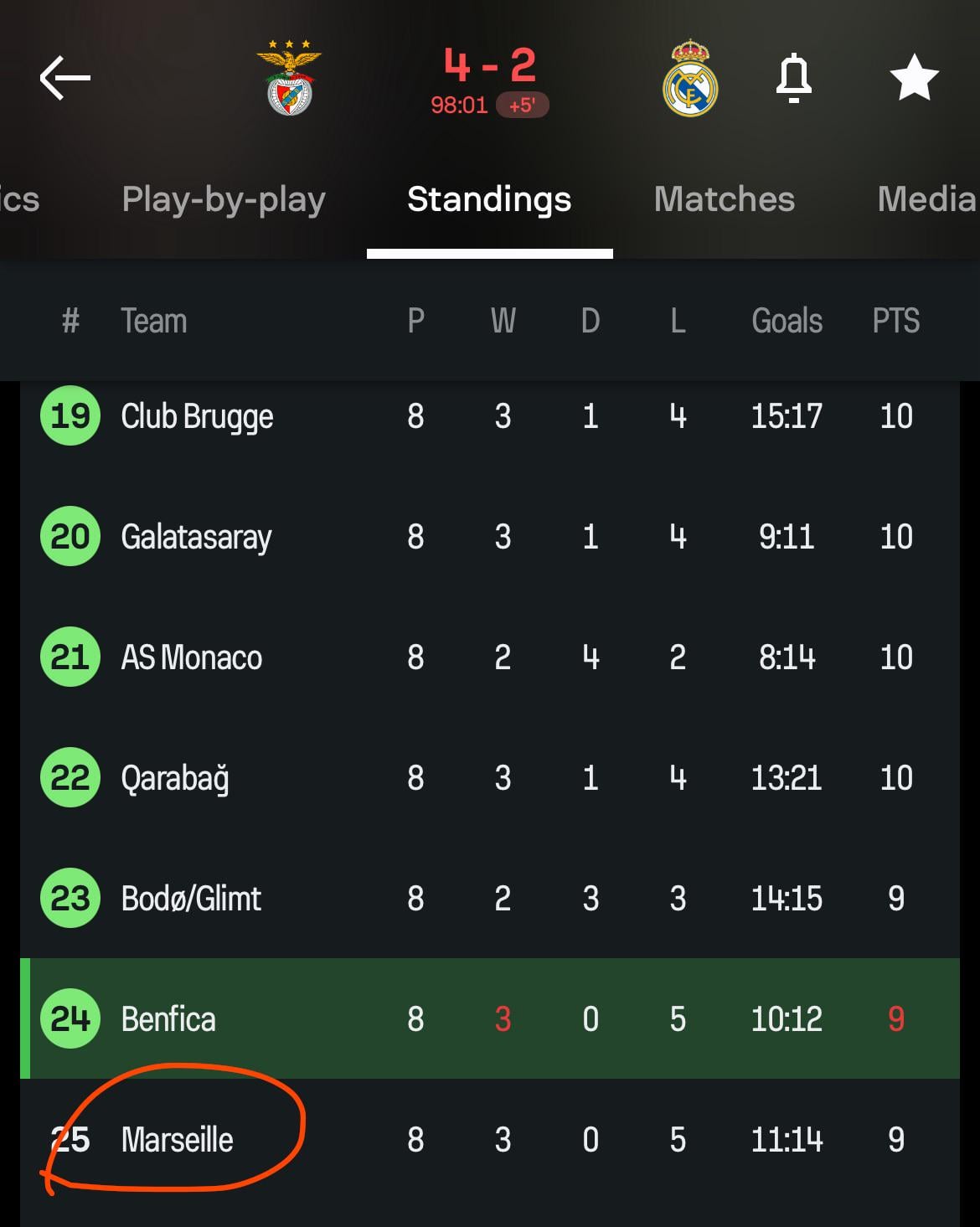The image size is (980, 1227).
Task: Select Galatasaray in the standings
Action: (x=196, y=537)
